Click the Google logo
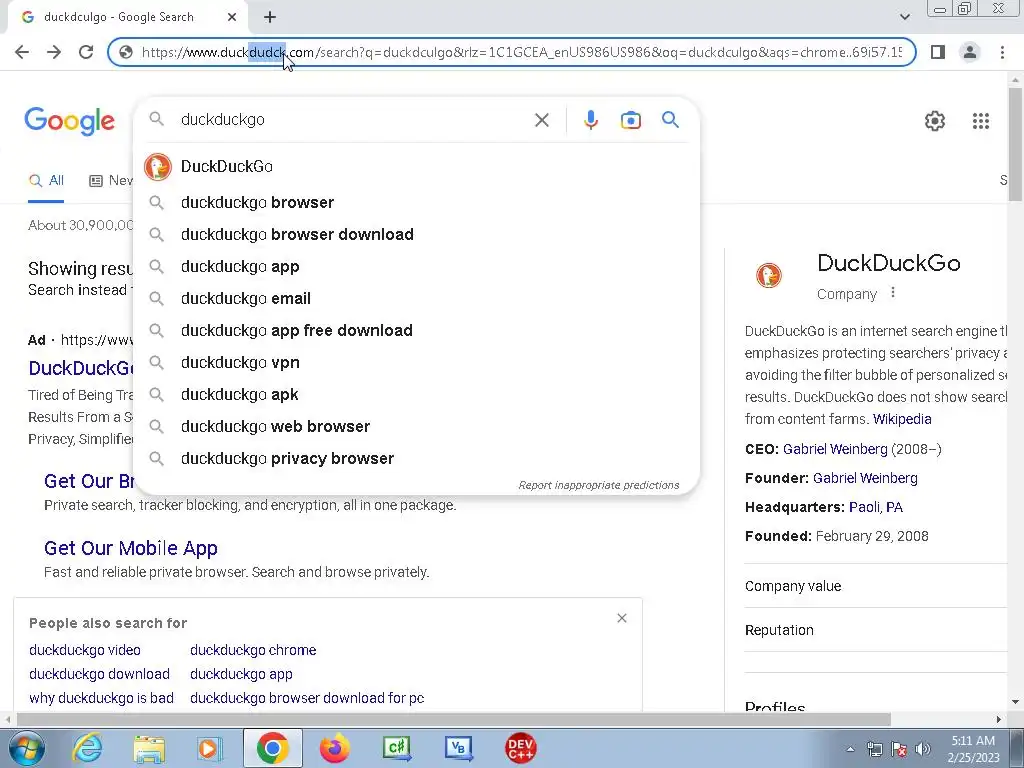The image size is (1024, 768). pos(69,121)
